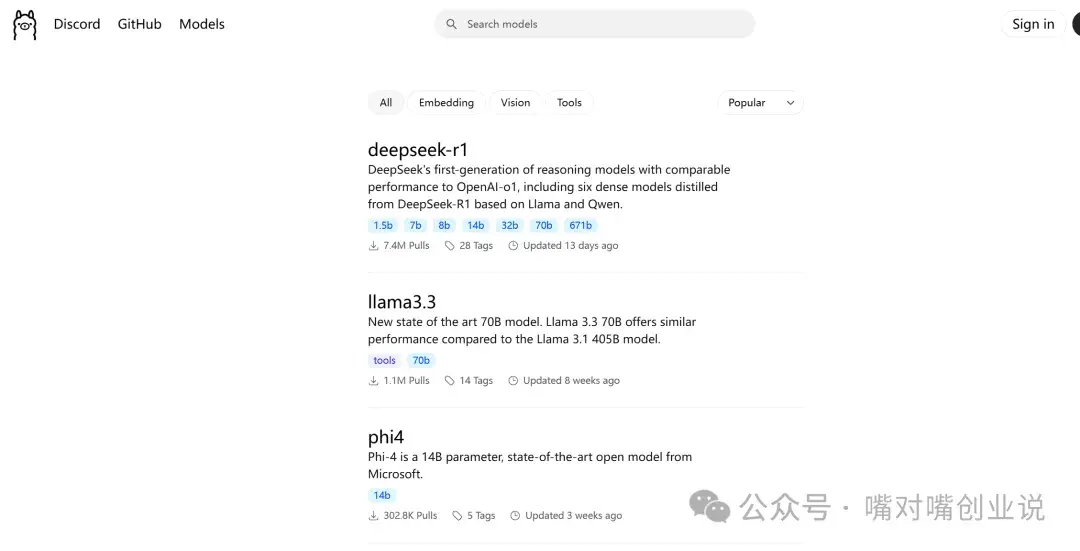Viewport: 1080px width, 551px height.
Task: Click the llama3.3 tags icon
Action: point(450,381)
